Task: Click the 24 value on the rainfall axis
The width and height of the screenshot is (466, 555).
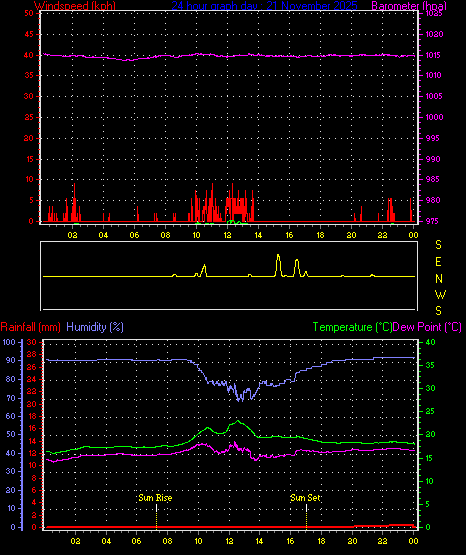Action: (32, 379)
